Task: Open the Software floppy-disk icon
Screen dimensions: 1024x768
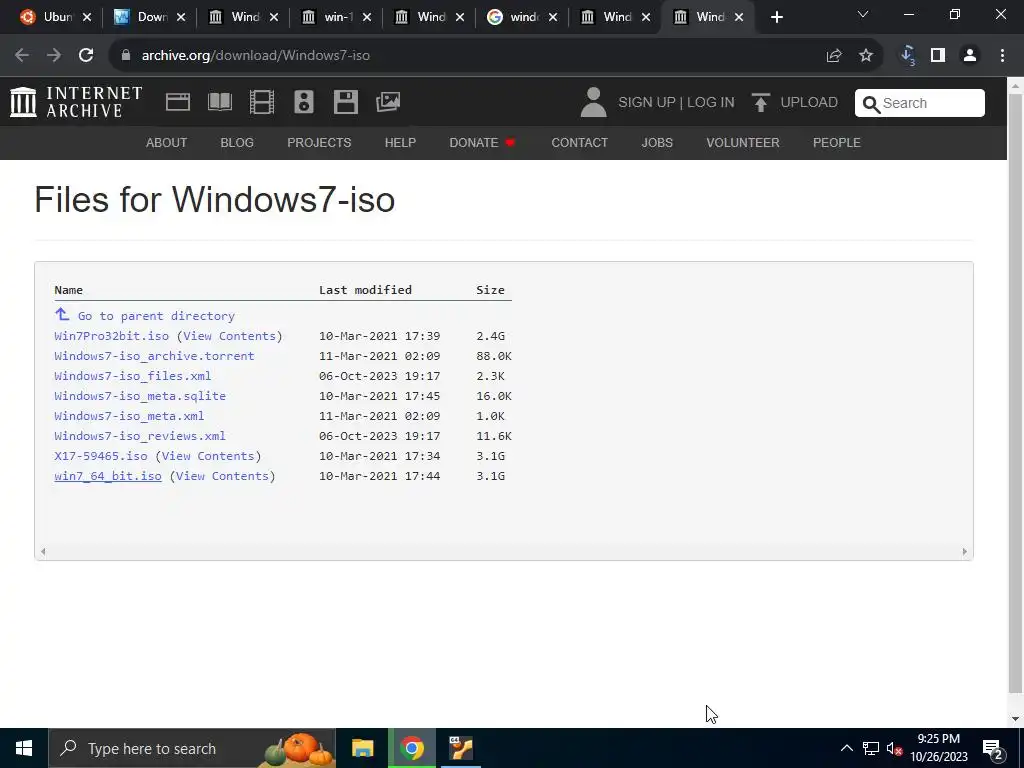Action: (345, 103)
